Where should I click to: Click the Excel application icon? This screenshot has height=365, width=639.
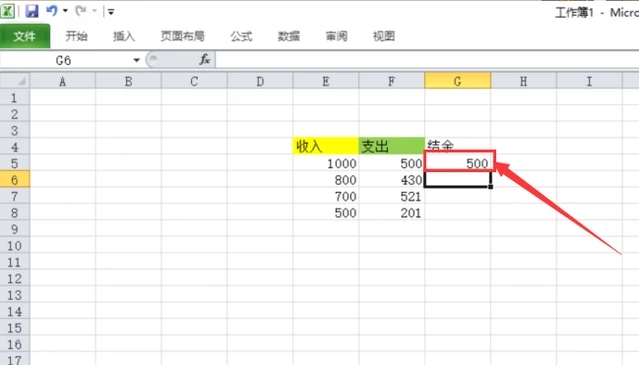click(7, 11)
